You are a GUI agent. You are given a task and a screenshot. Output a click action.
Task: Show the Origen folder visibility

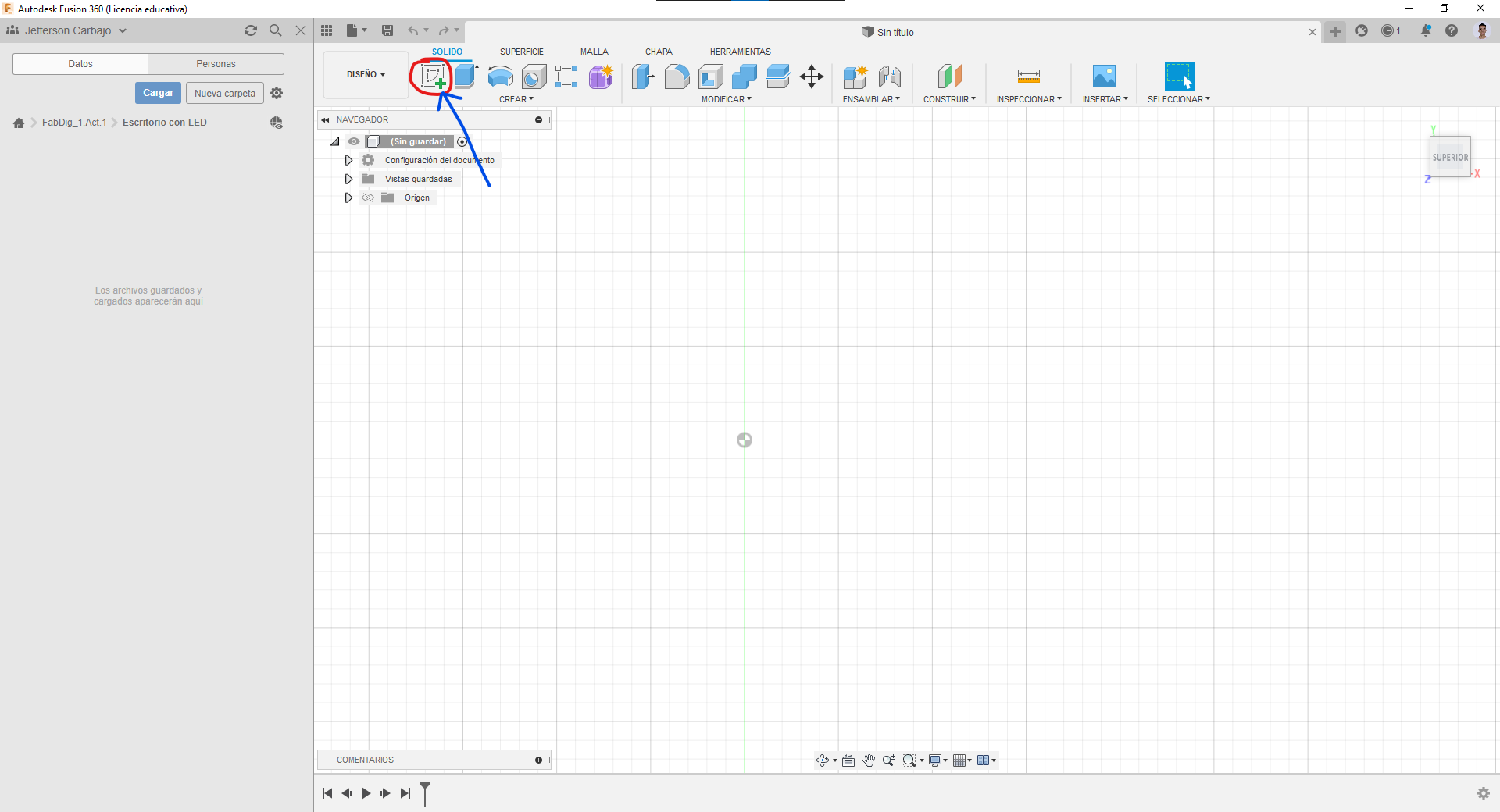[368, 198]
